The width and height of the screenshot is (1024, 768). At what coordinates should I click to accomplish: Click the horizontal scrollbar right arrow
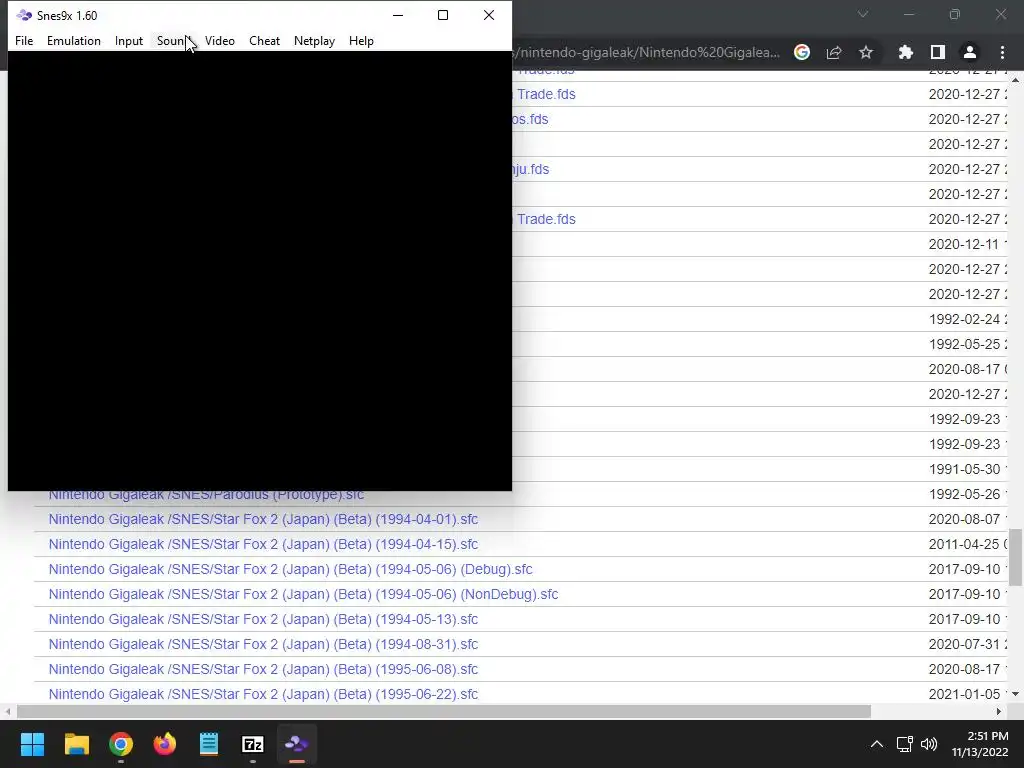[x=999, y=711]
